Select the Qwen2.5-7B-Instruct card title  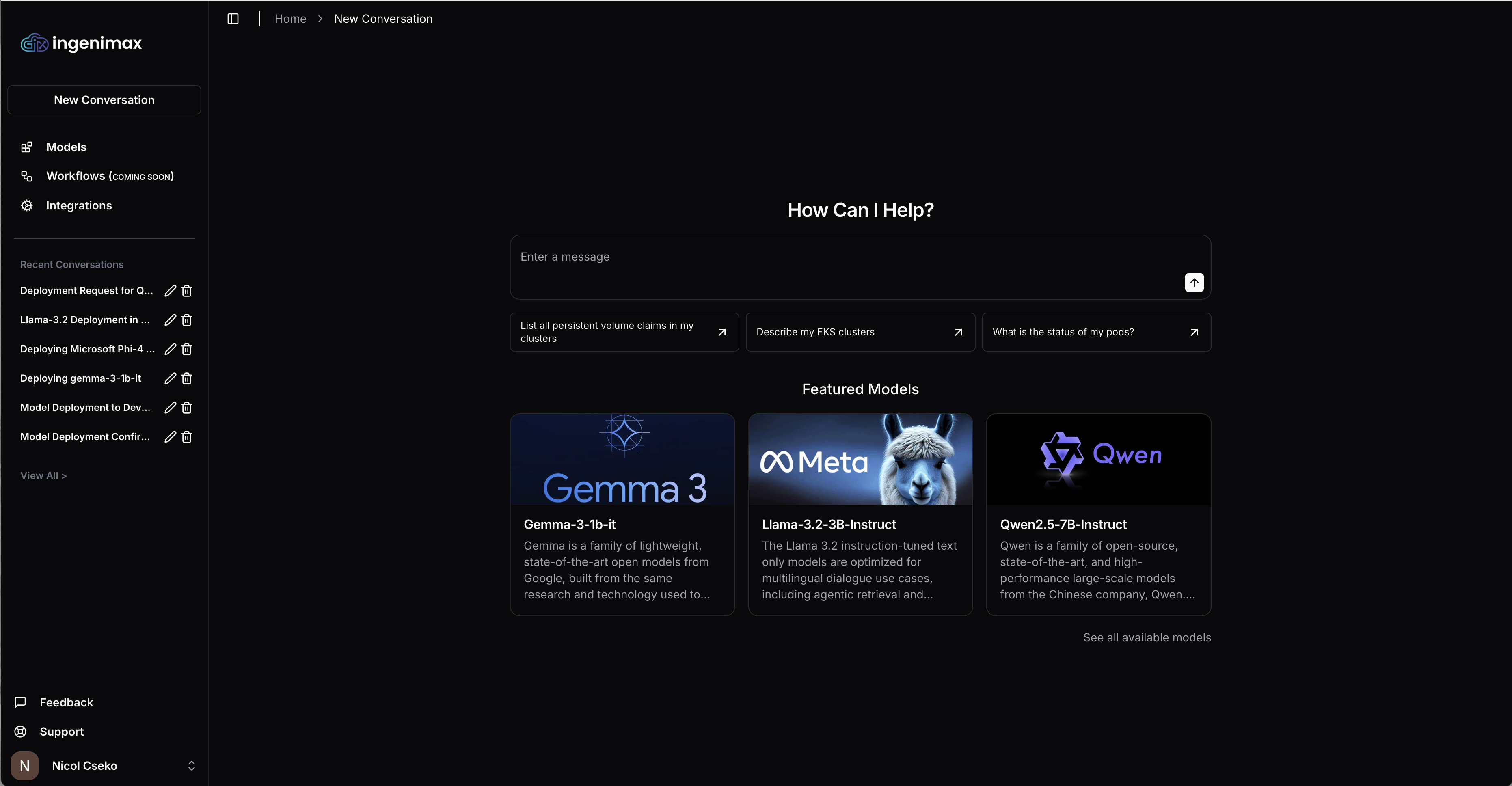tap(1064, 524)
